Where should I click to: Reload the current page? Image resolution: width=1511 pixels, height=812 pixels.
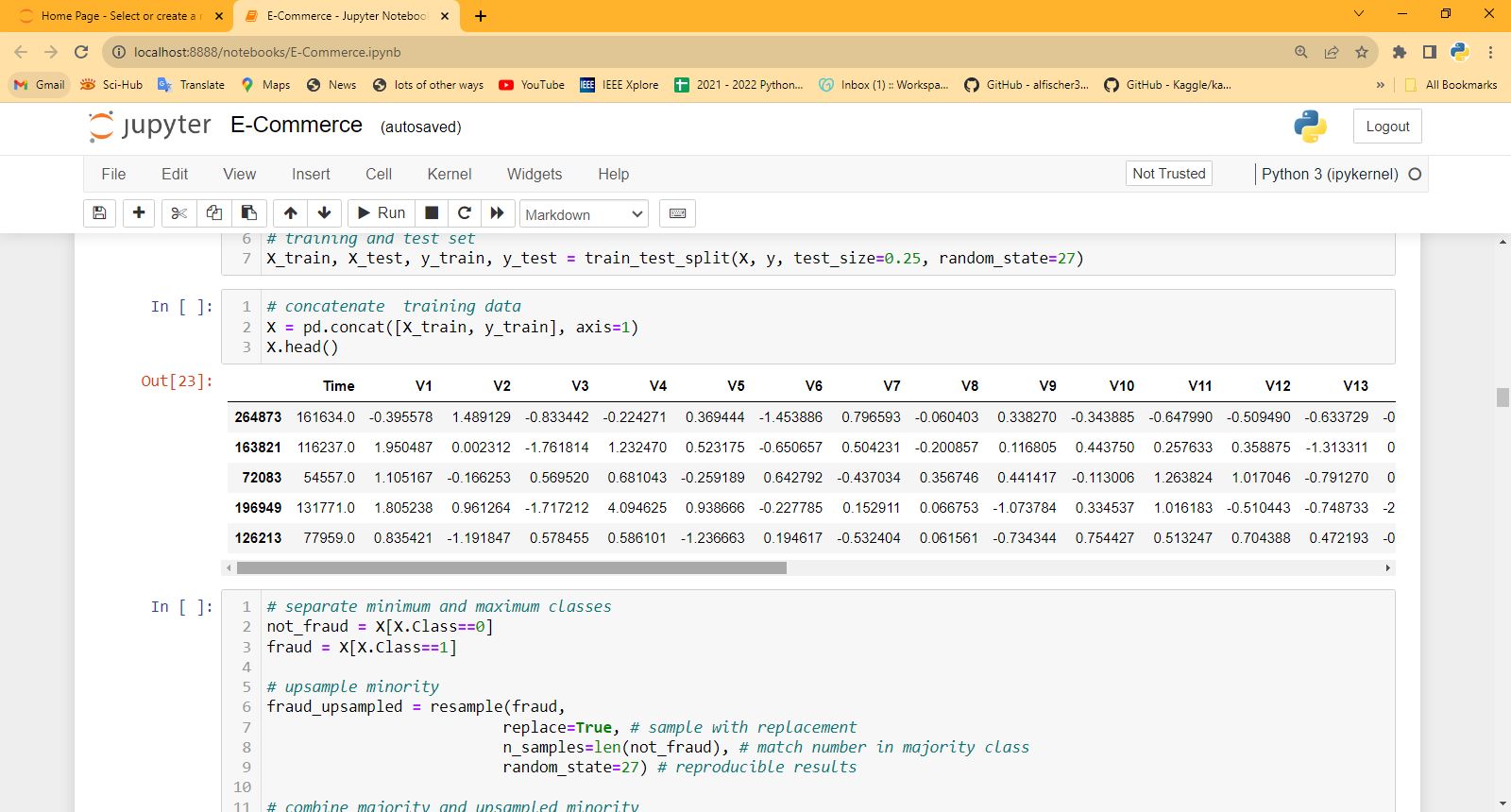(x=81, y=52)
